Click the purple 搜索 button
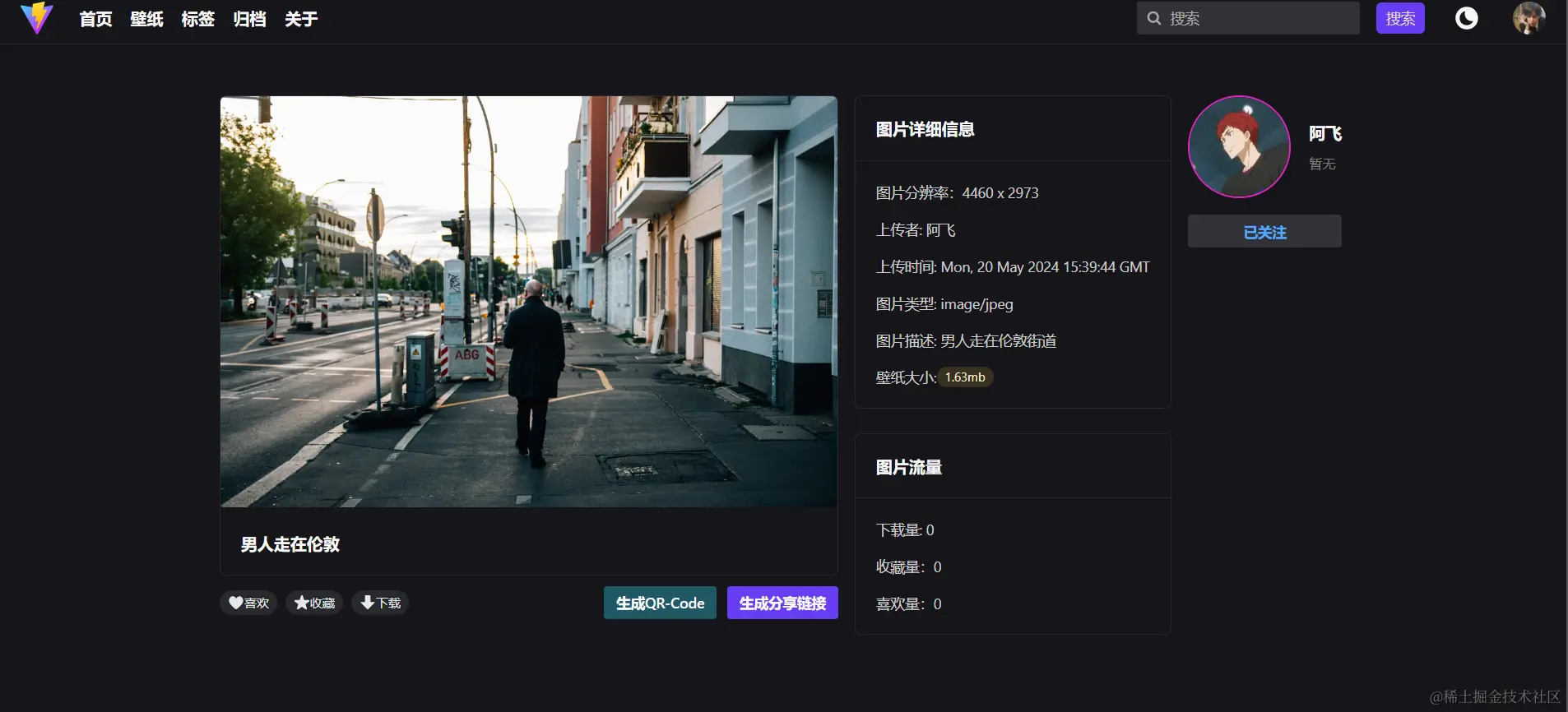The height and width of the screenshot is (712, 1568). tap(1400, 18)
